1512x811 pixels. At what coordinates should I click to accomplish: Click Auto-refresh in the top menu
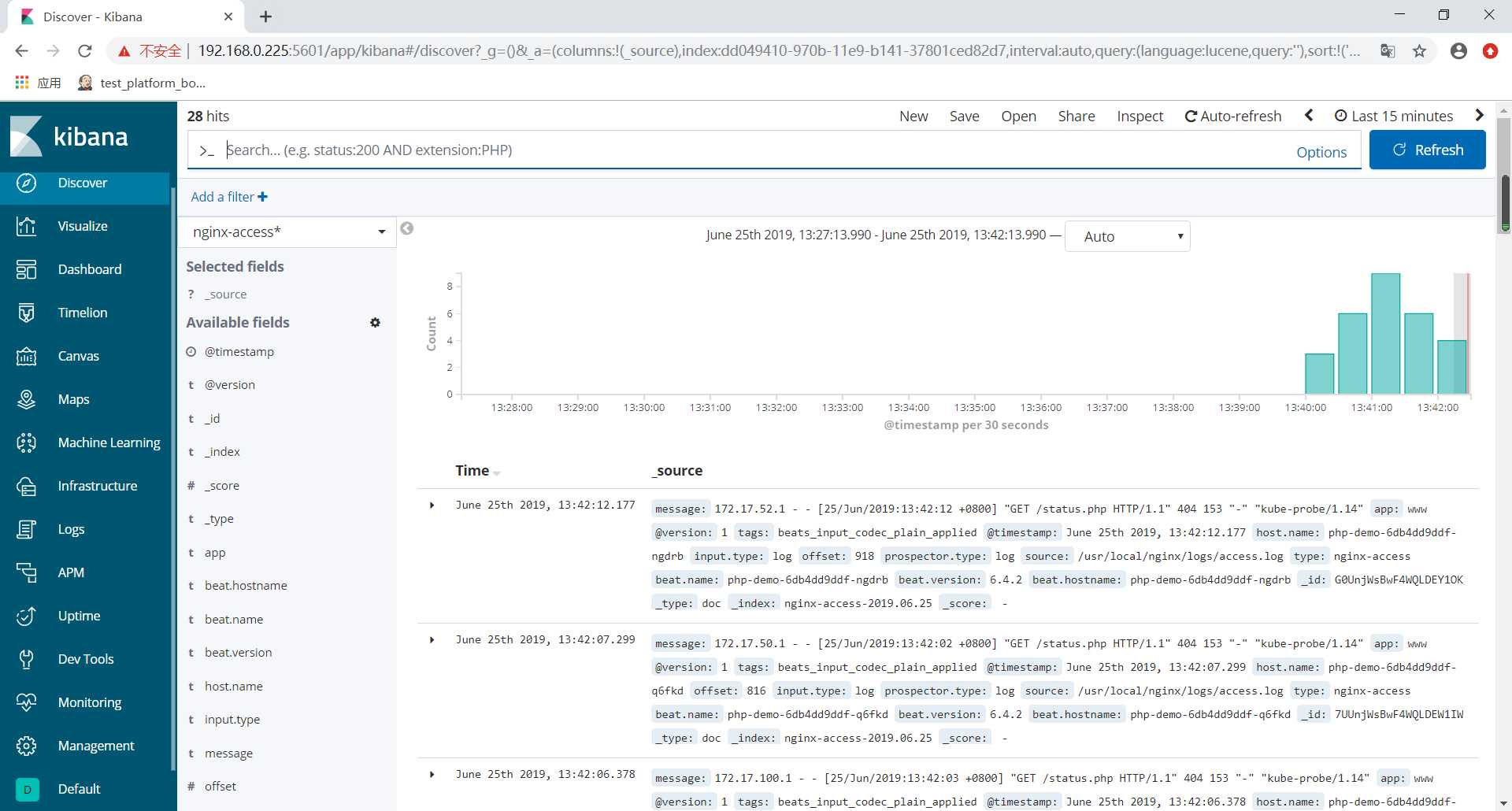pos(1233,116)
